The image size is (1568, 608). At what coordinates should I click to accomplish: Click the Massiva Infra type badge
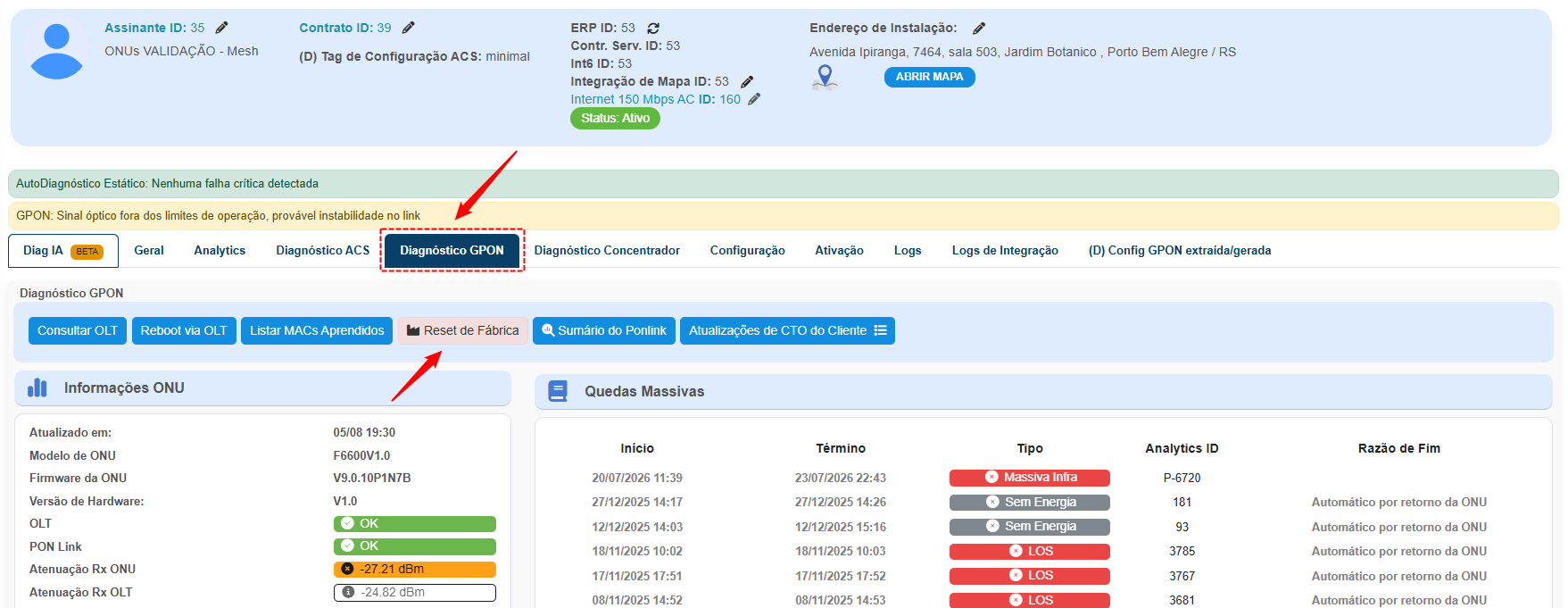click(1030, 478)
